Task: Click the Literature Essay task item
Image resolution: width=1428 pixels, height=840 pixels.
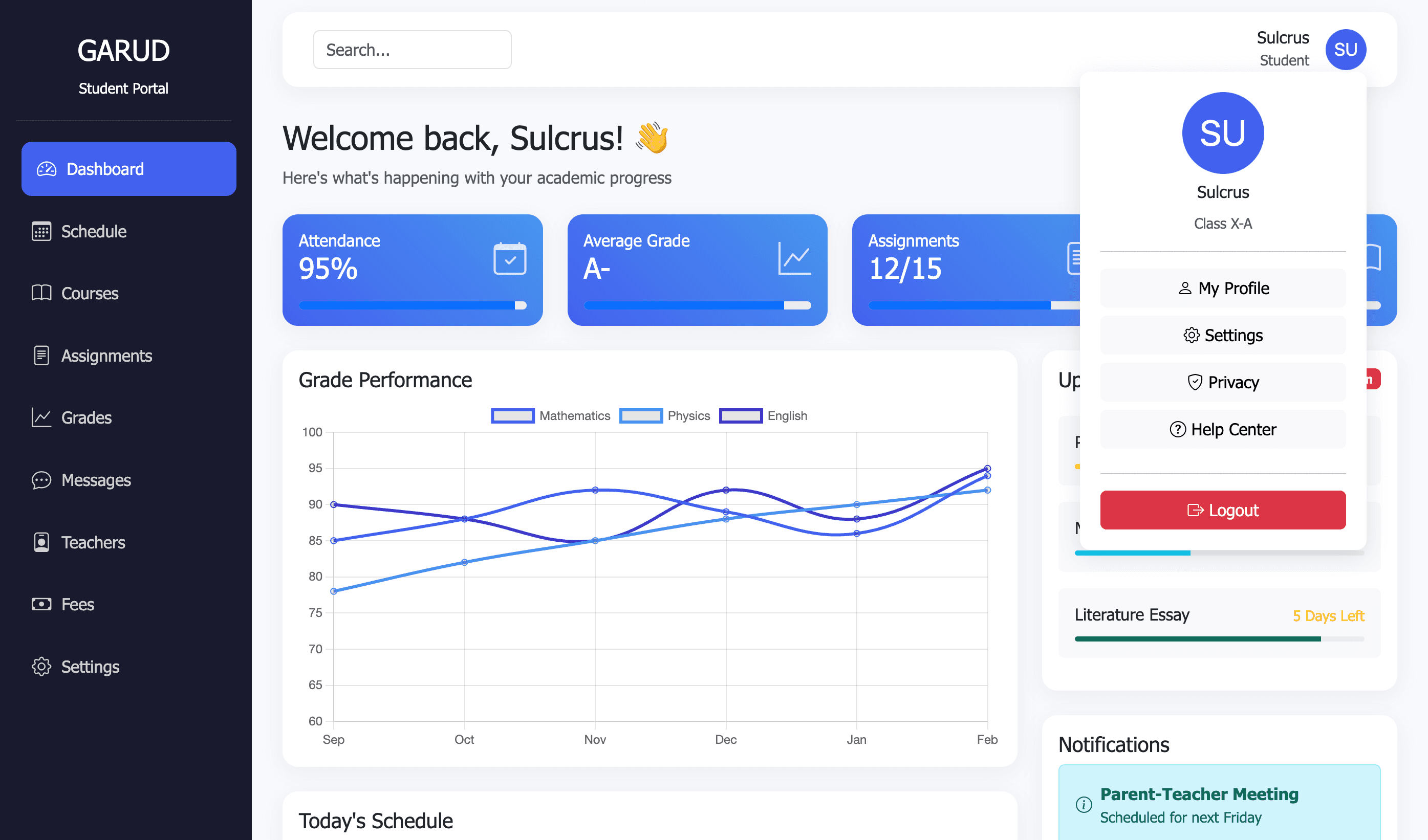Action: [x=1220, y=623]
